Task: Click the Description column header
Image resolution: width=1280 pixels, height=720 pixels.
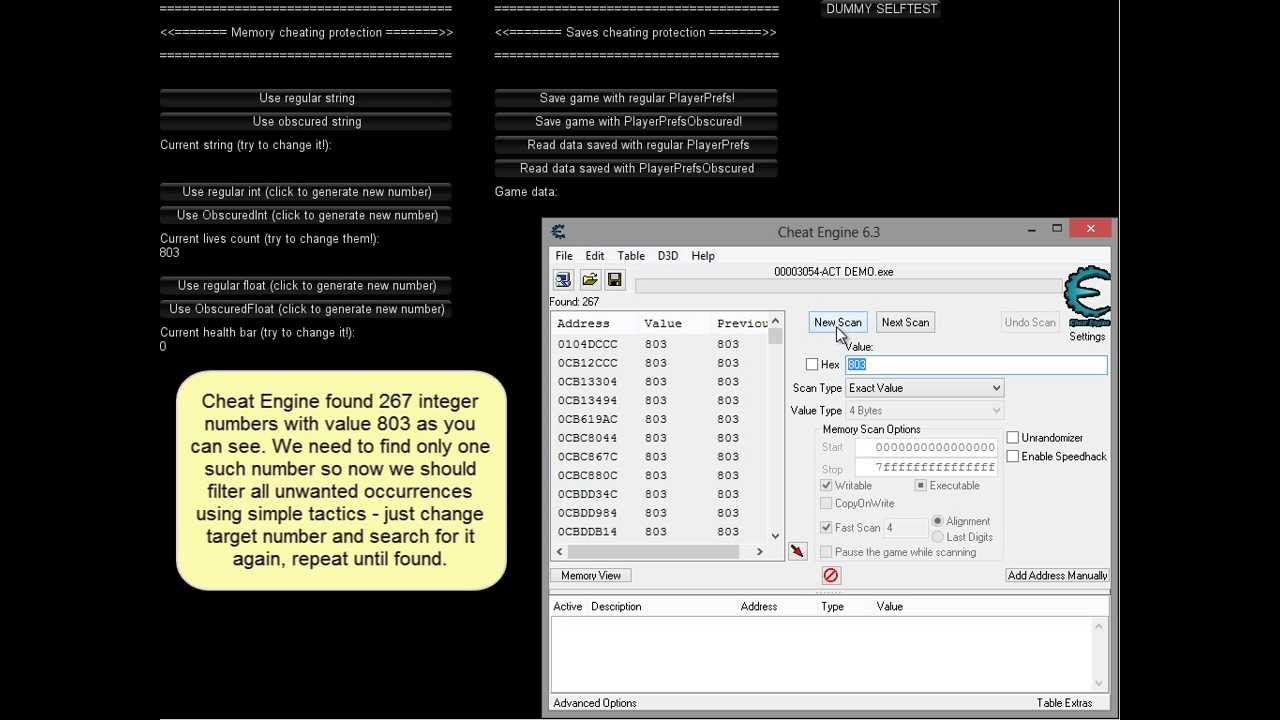Action: pyautogui.click(x=616, y=606)
